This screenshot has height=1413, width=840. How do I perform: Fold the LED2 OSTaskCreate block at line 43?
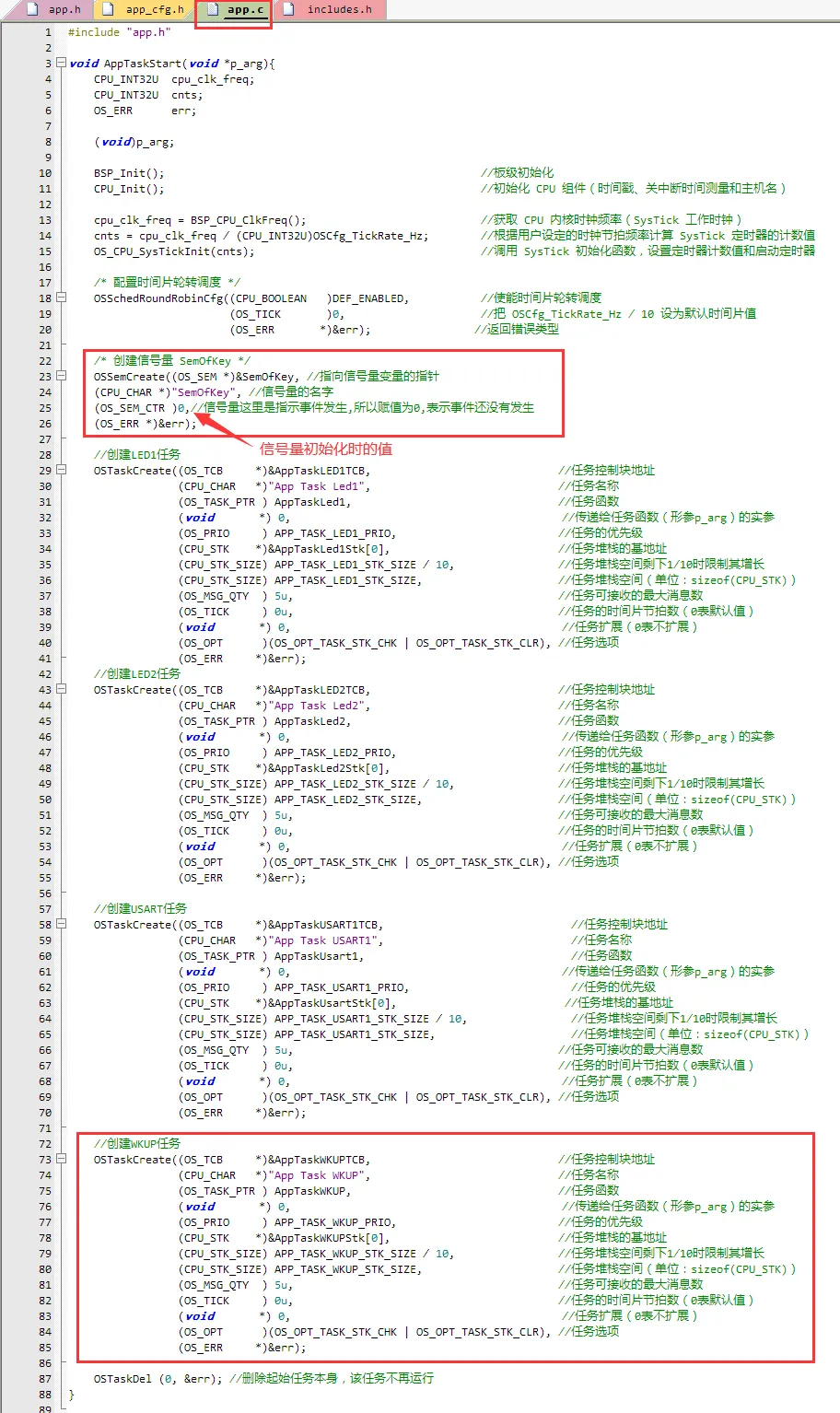point(62,689)
